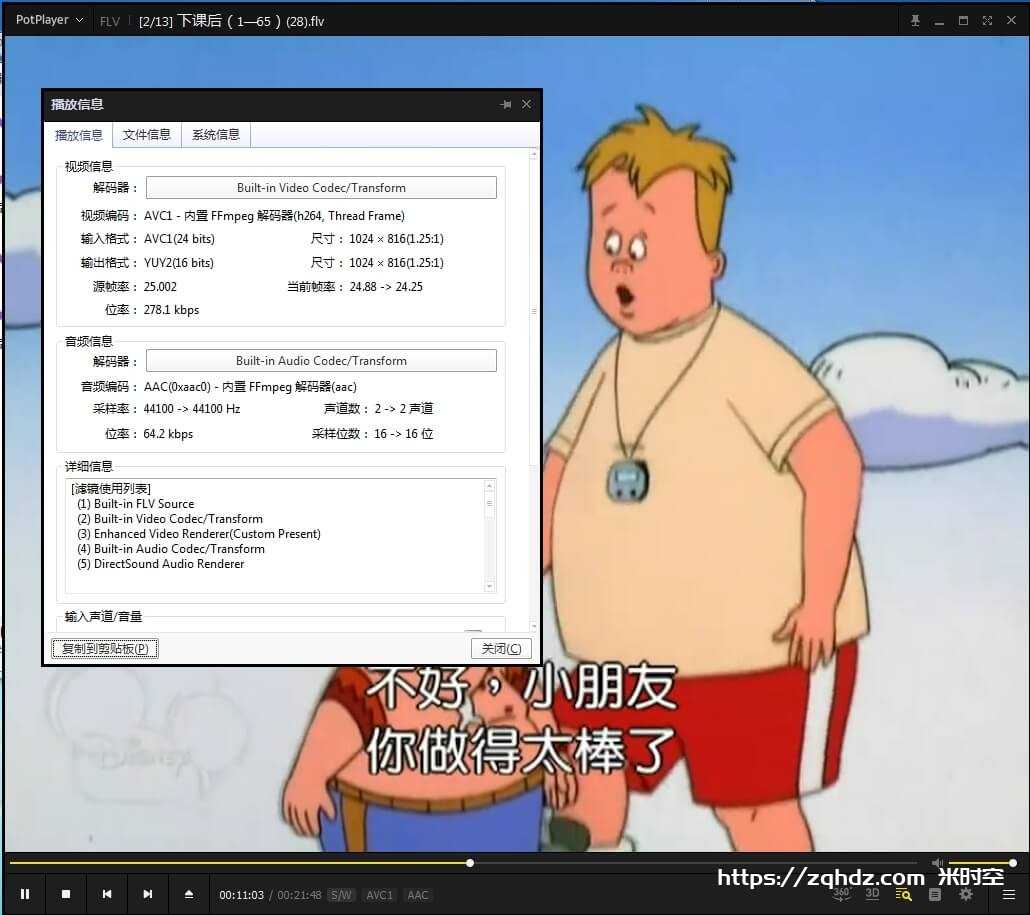Toggle 360° video mode
This screenshot has height=915, width=1030.
[x=841, y=893]
